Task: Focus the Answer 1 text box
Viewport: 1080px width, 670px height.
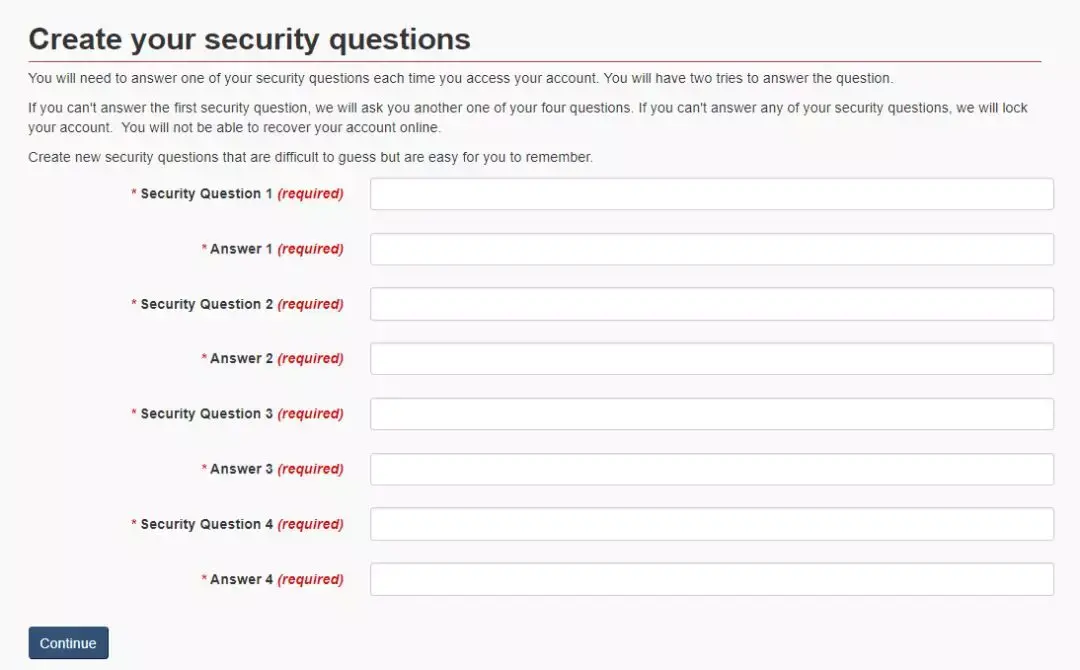Action: (711, 249)
